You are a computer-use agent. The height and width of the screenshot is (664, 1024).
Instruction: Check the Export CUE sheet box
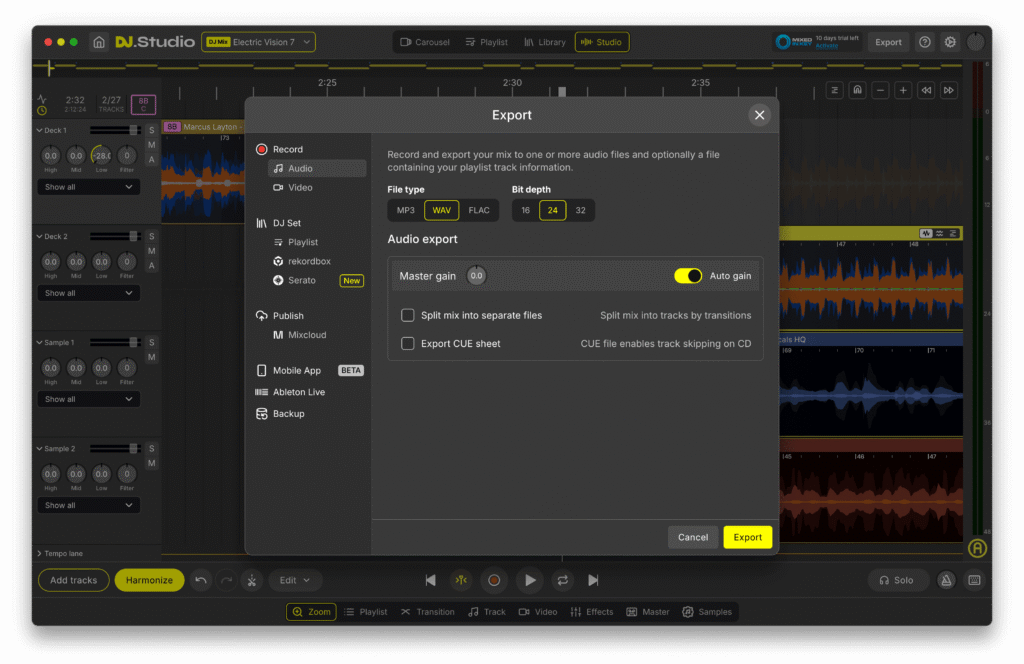point(408,343)
